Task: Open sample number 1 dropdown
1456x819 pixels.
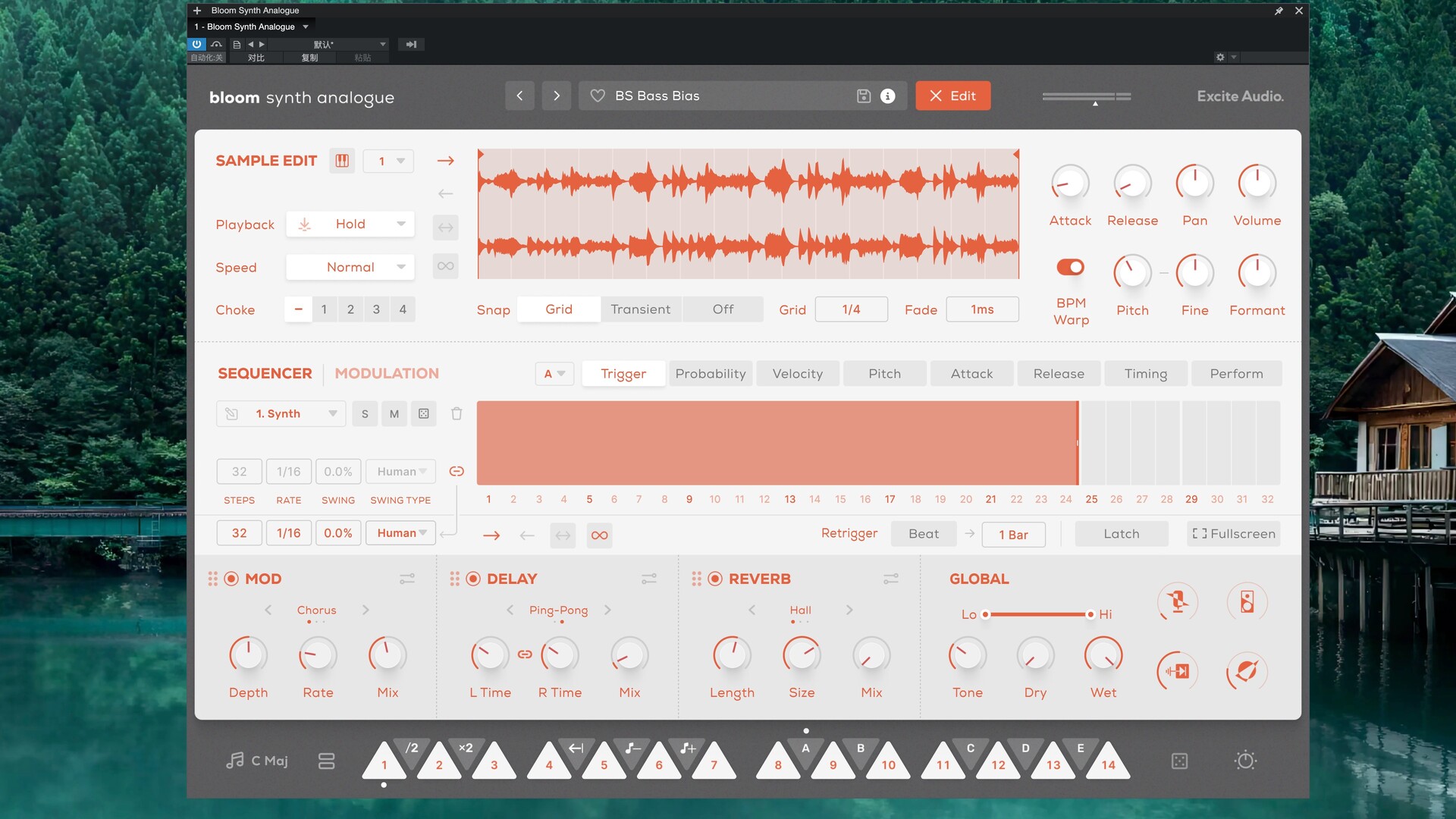Action: pyautogui.click(x=388, y=161)
